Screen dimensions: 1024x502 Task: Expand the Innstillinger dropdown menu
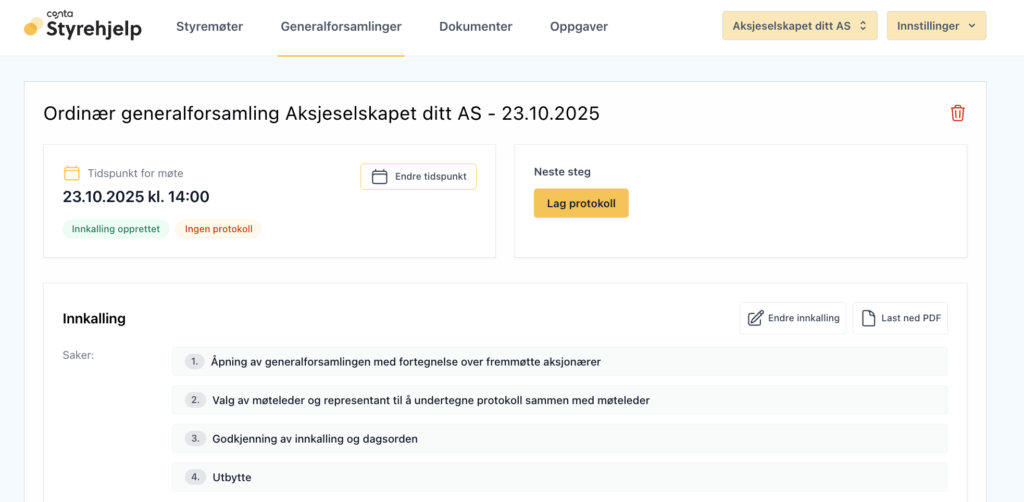[x=936, y=26]
